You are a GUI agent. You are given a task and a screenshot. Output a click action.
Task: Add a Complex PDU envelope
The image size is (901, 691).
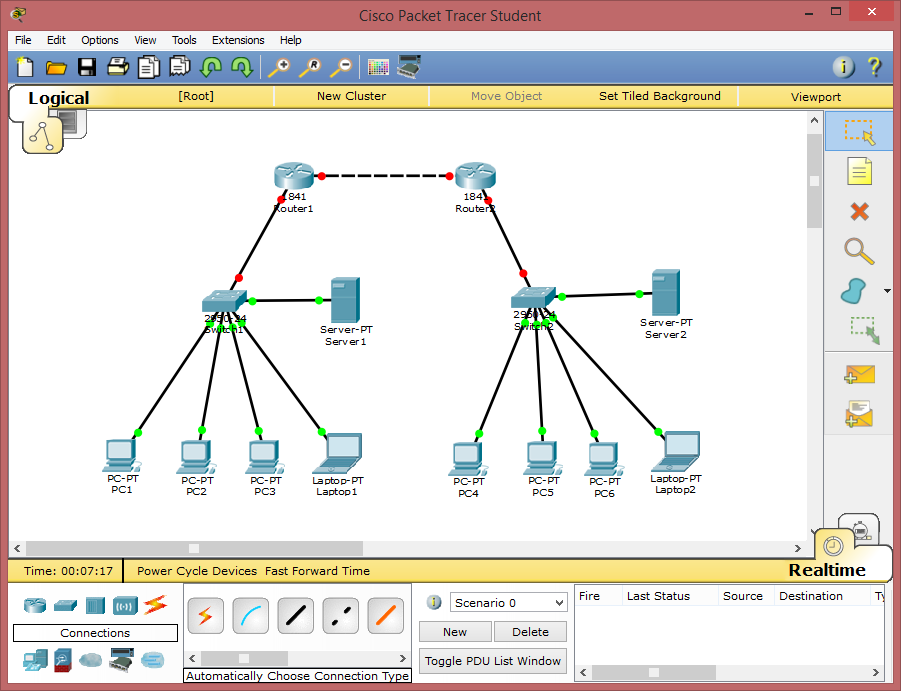(x=860, y=414)
